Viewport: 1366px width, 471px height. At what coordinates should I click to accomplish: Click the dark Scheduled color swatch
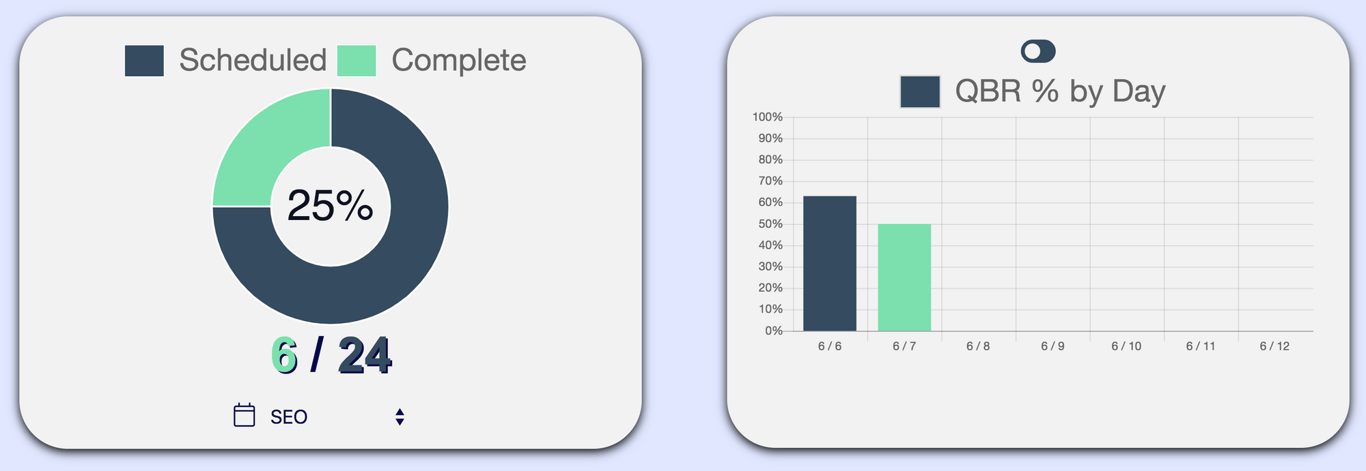pyautogui.click(x=144, y=60)
